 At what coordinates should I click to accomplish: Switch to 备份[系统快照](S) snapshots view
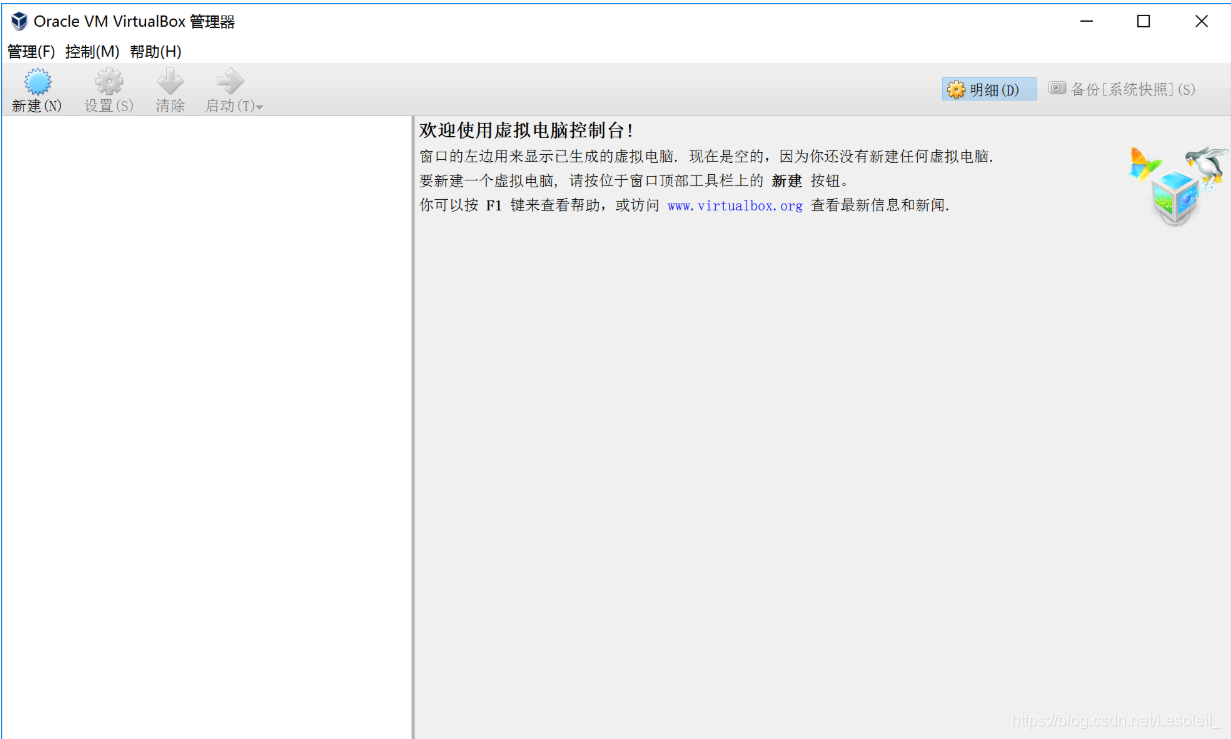(1121, 89)
